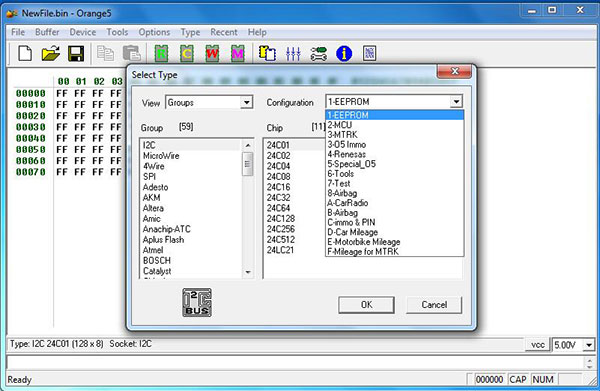Open the 5.00V voltage dropdown
This screenshot has height=391, width=600.
(x=588, y=345)
